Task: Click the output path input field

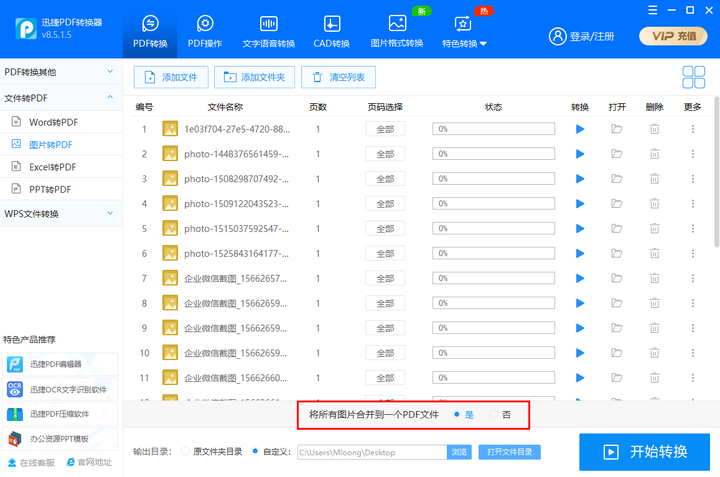Action: pos(372,452)
